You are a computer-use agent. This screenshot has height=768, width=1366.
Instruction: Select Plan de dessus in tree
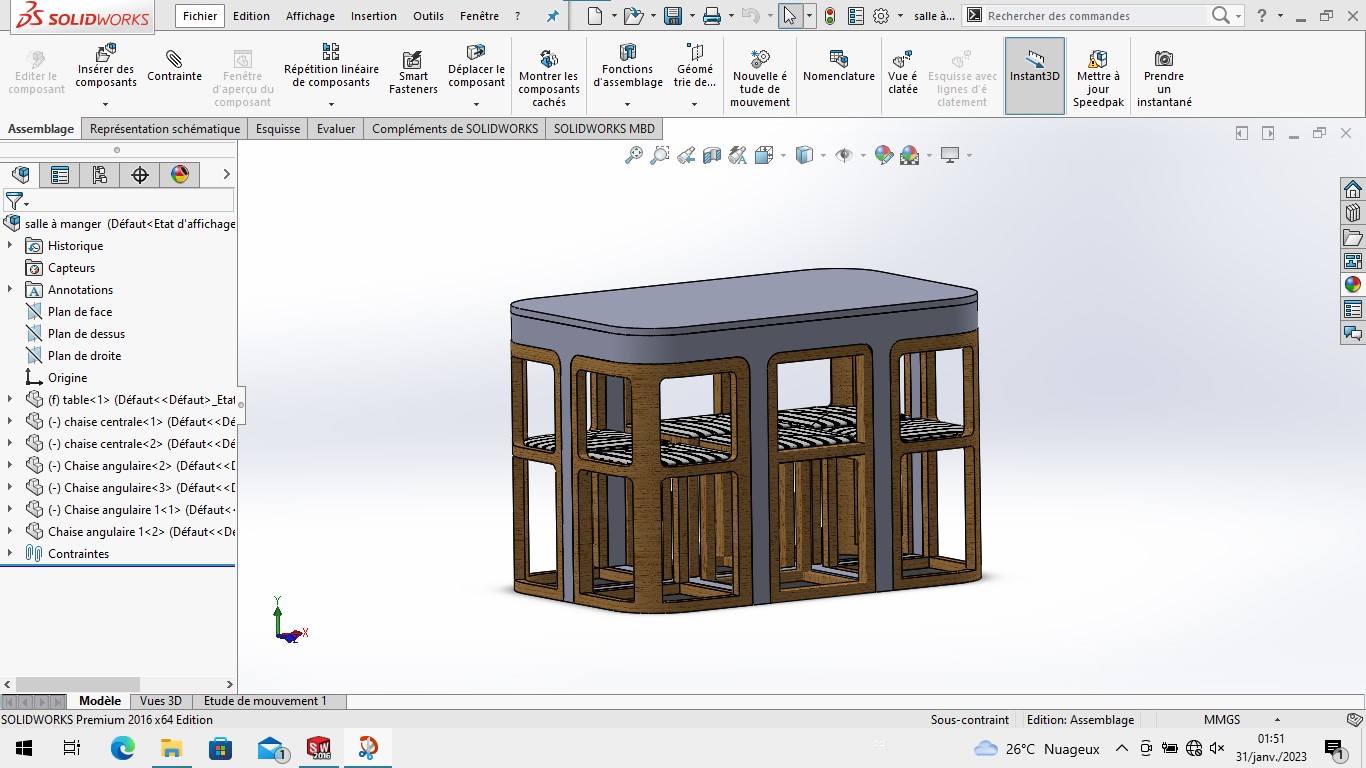[86, 333]
